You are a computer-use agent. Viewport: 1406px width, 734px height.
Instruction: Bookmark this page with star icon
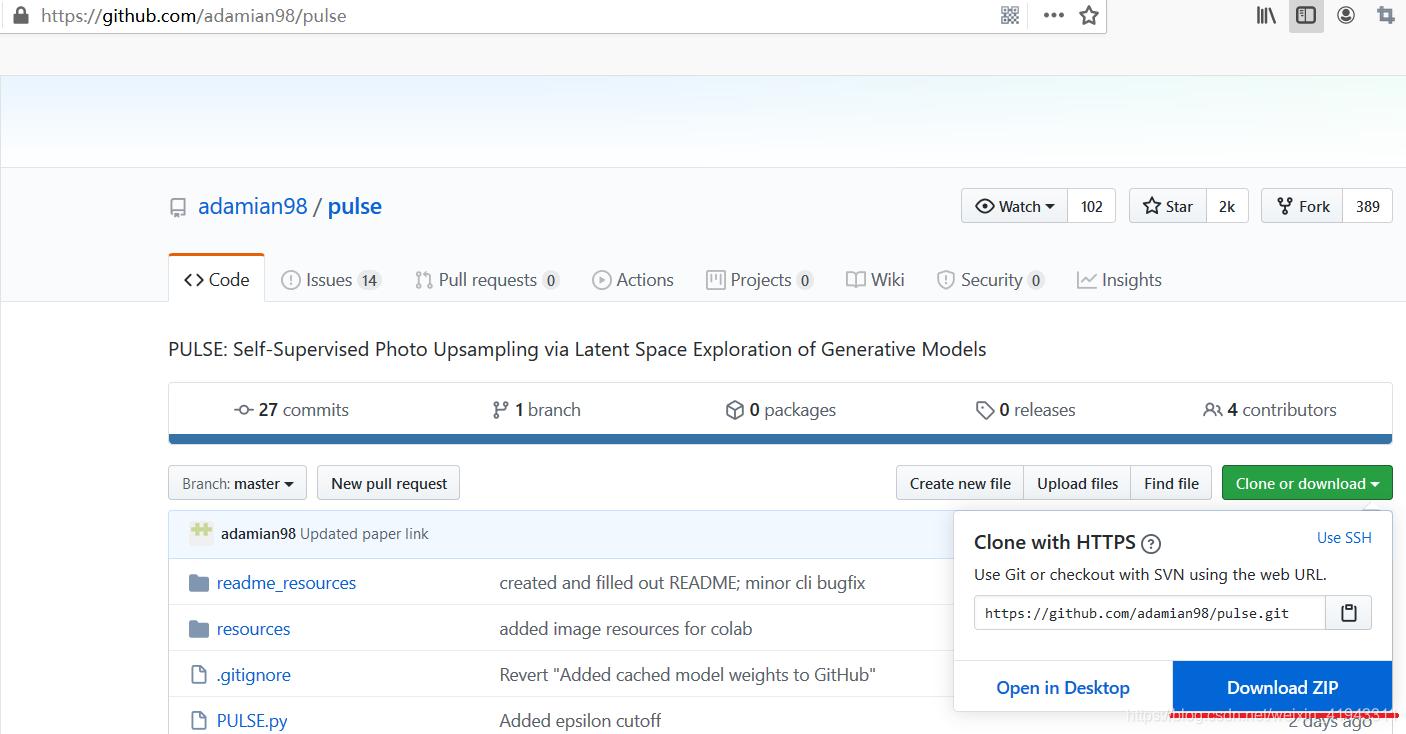1089,15
